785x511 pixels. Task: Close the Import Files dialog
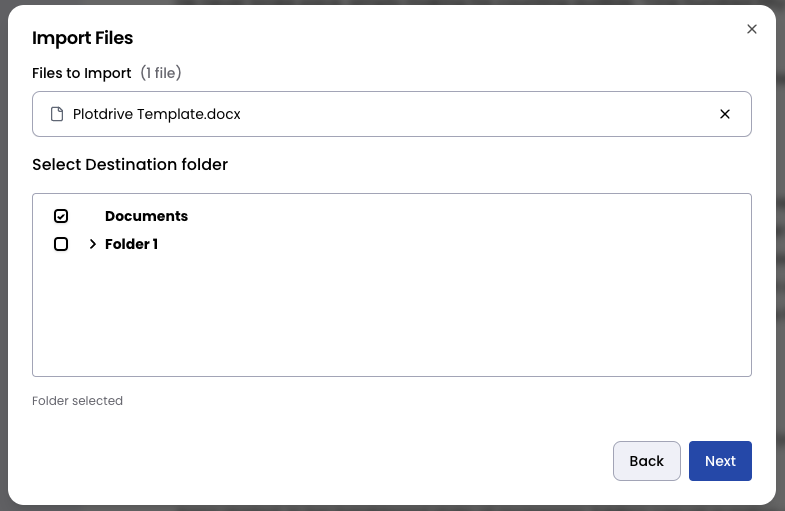tap(752, 29)
